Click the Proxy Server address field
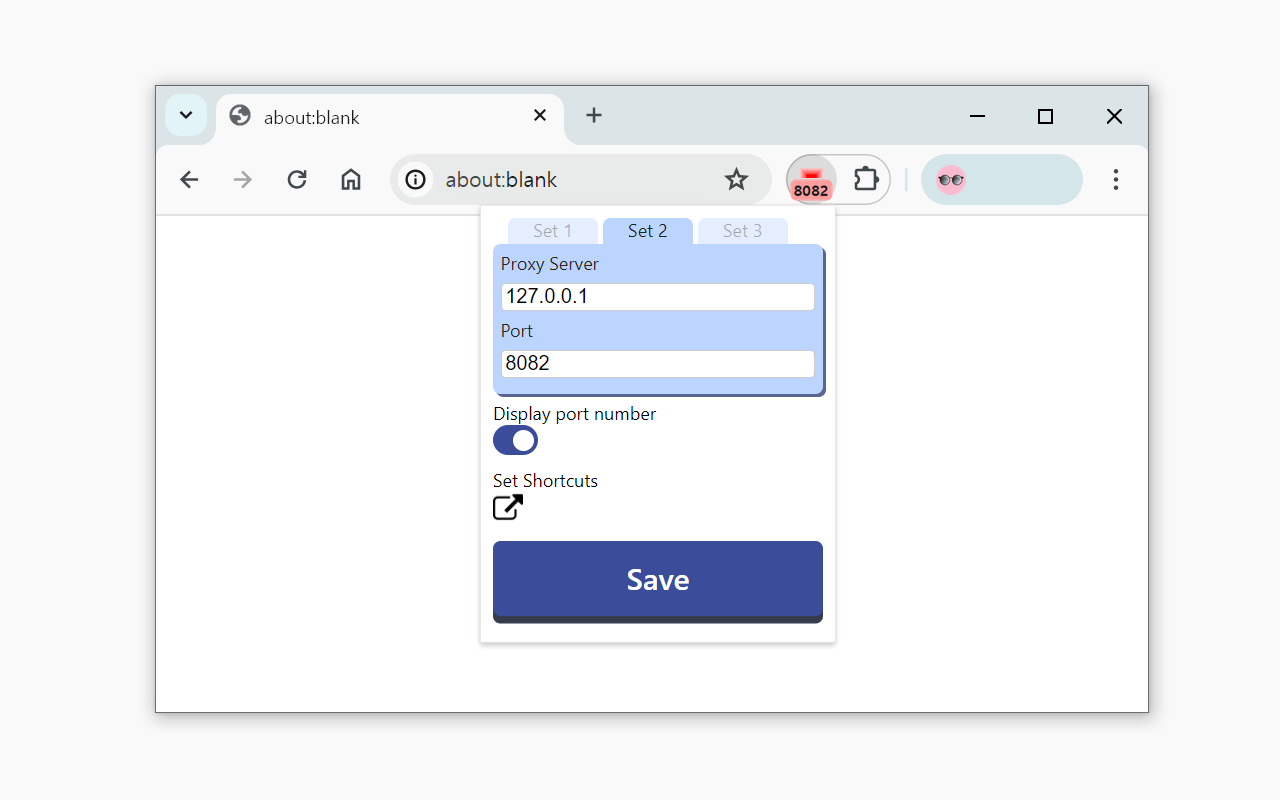Image resolution: width=1280 pixels, height=800 pixels. [657, 296]
